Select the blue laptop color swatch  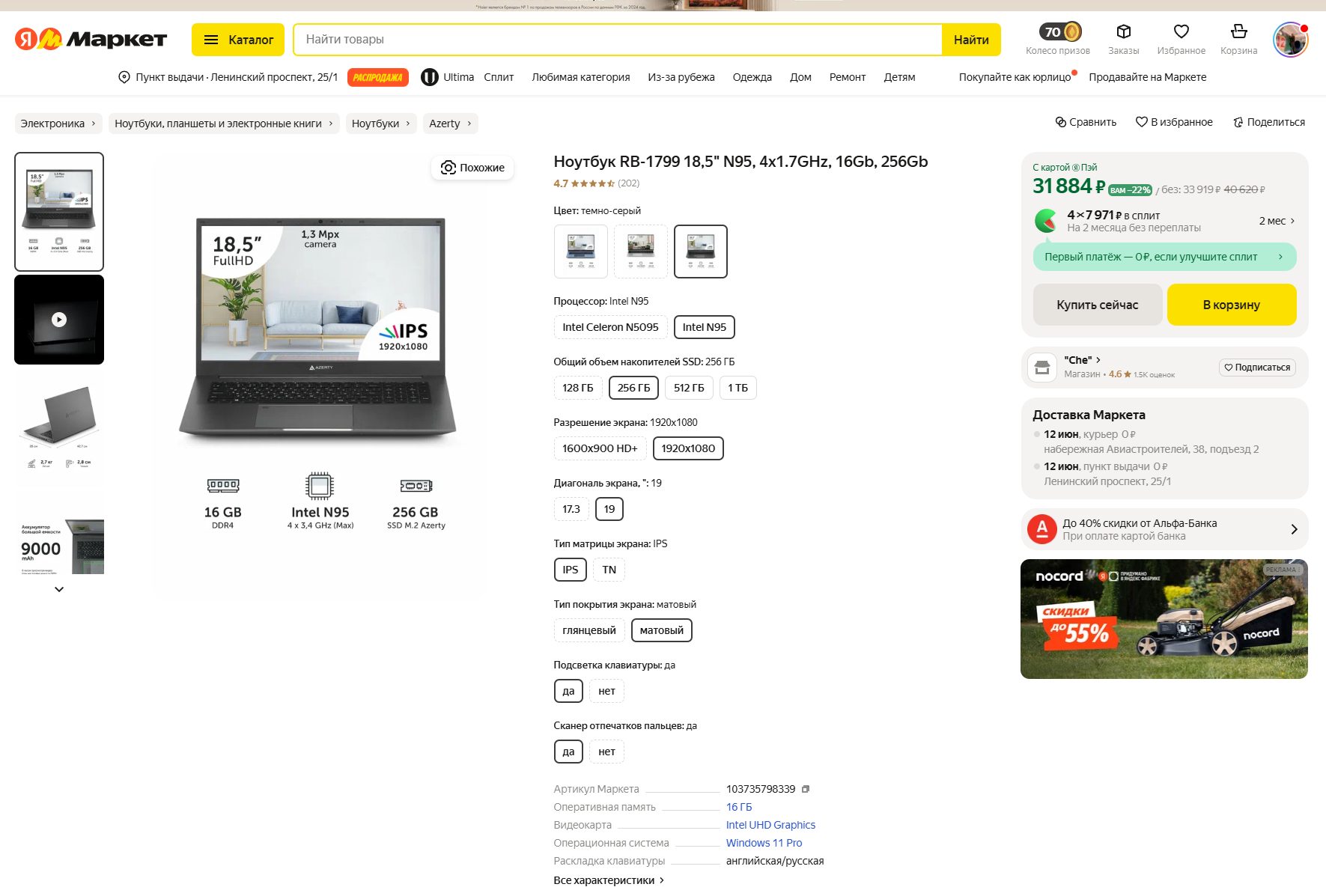pyautogui.click(x=580, y=252)
